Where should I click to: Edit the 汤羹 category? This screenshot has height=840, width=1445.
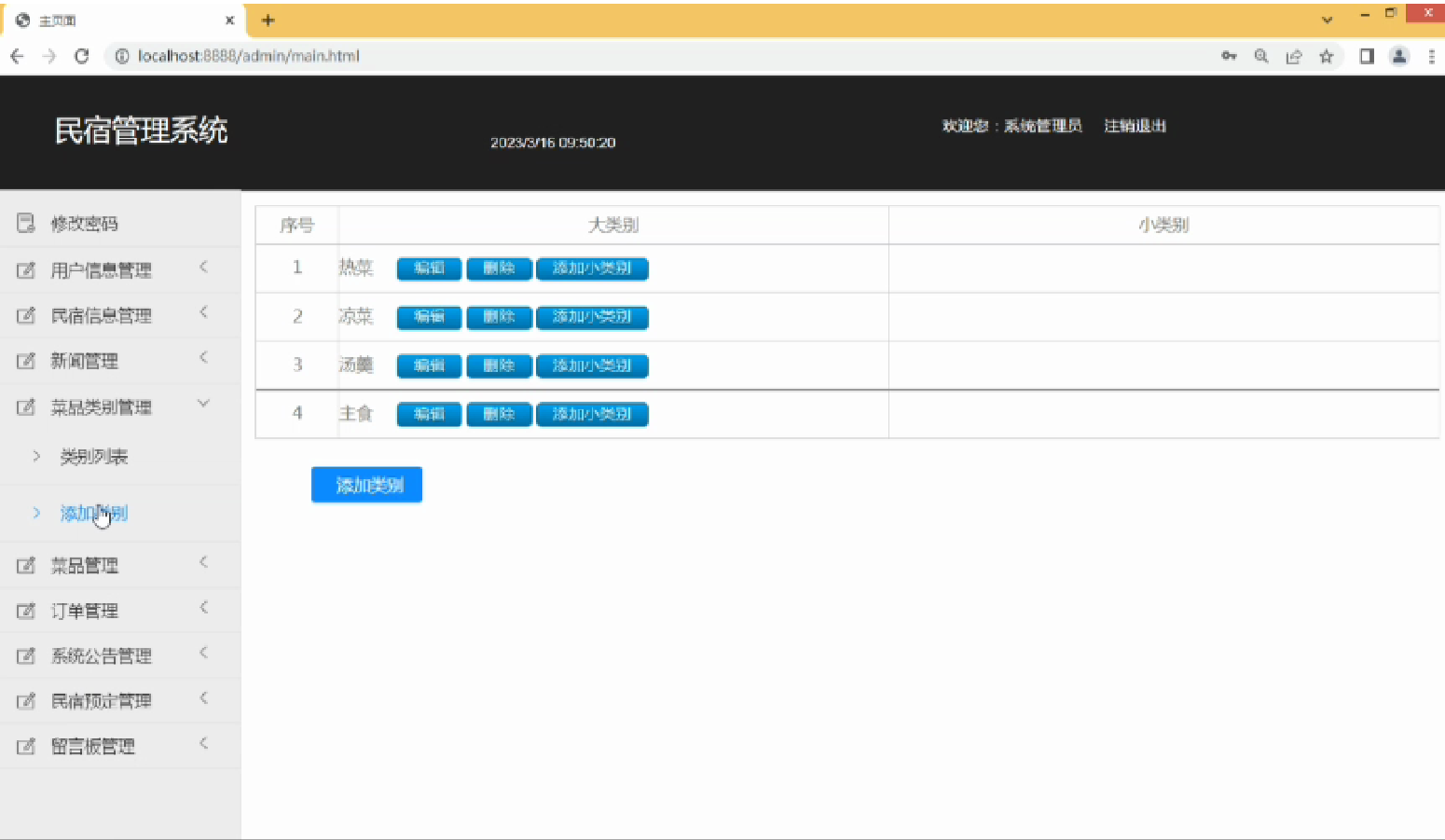(x=429, y=365)
